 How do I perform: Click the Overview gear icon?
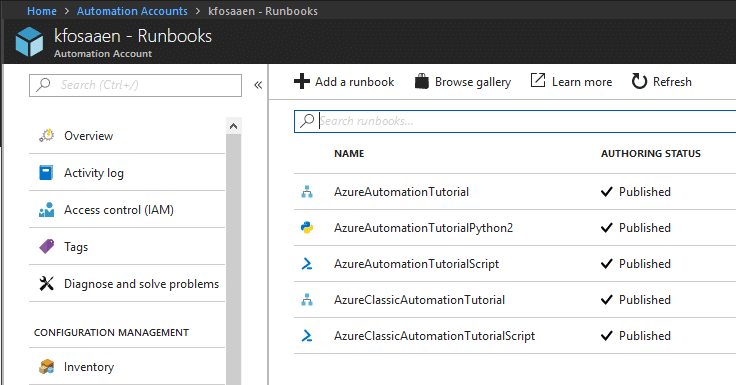(46, 136)
